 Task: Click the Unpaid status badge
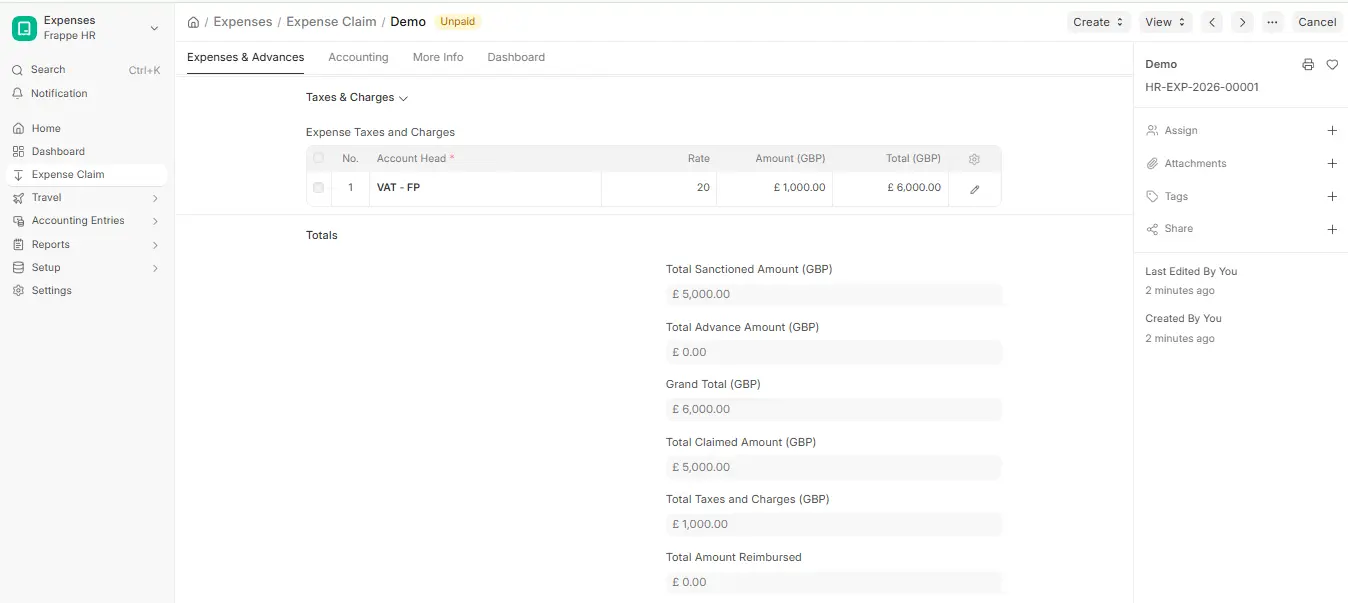point(458,21)
